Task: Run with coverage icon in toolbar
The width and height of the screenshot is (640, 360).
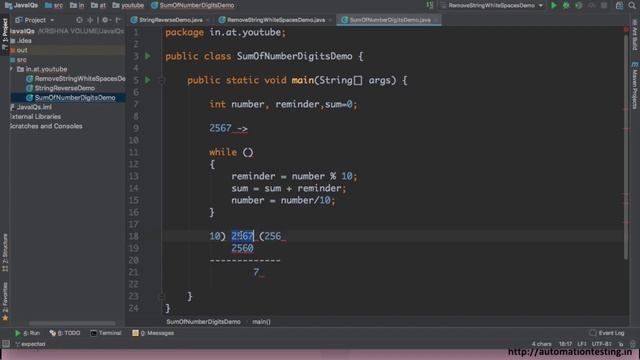Action: click(578, 5)
